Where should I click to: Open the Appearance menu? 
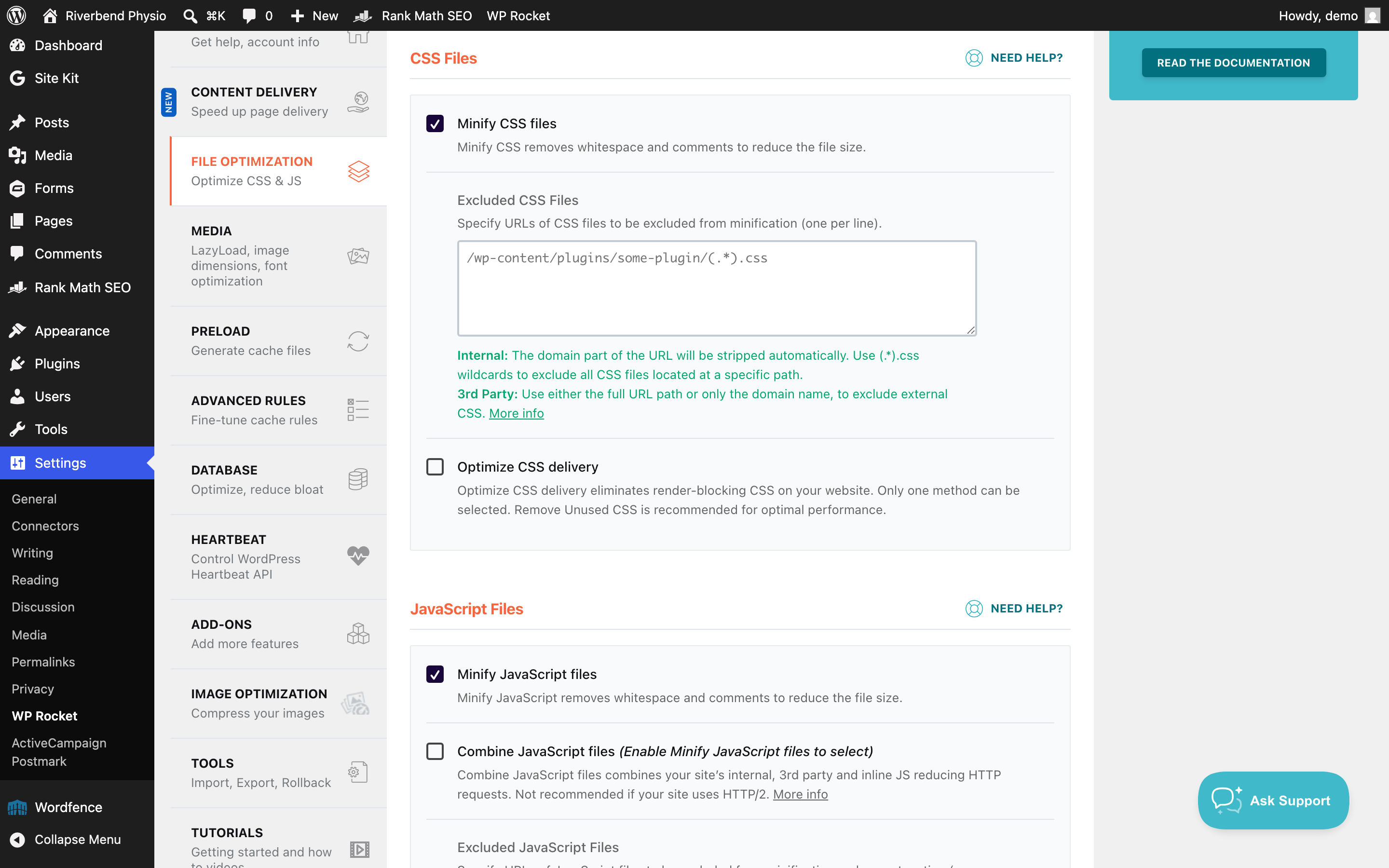point(77,331)
